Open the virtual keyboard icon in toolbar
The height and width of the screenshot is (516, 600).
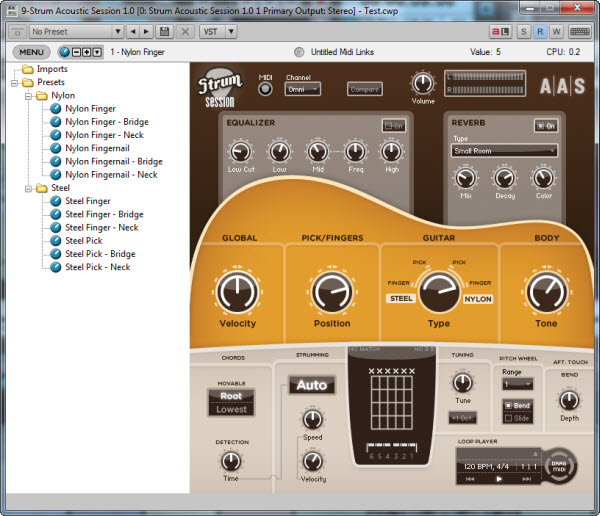click(580, 31)
